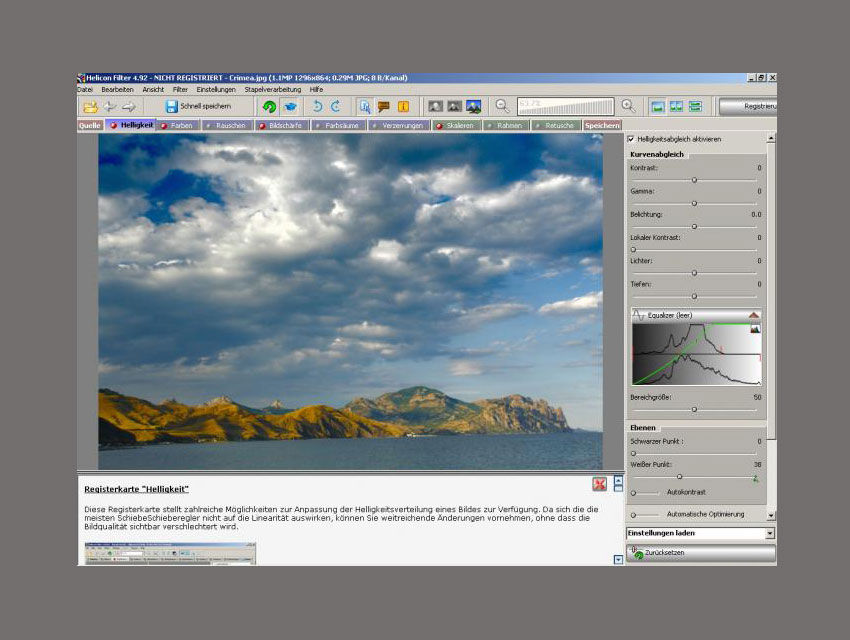The height and width of the screenshot is (640, 850).
Task: Open the Farbsäume tab
Action: pyautogui.click(x=338, y=126)
